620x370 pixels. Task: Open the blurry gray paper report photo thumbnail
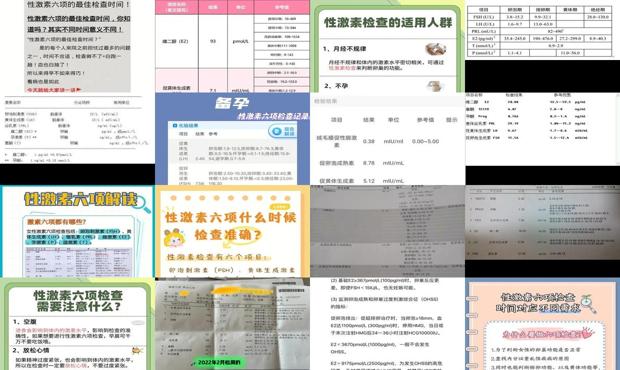point(388,231)
